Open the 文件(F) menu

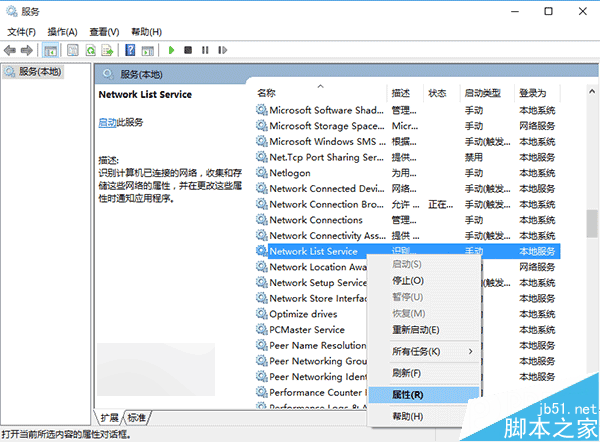click(22, 32)
